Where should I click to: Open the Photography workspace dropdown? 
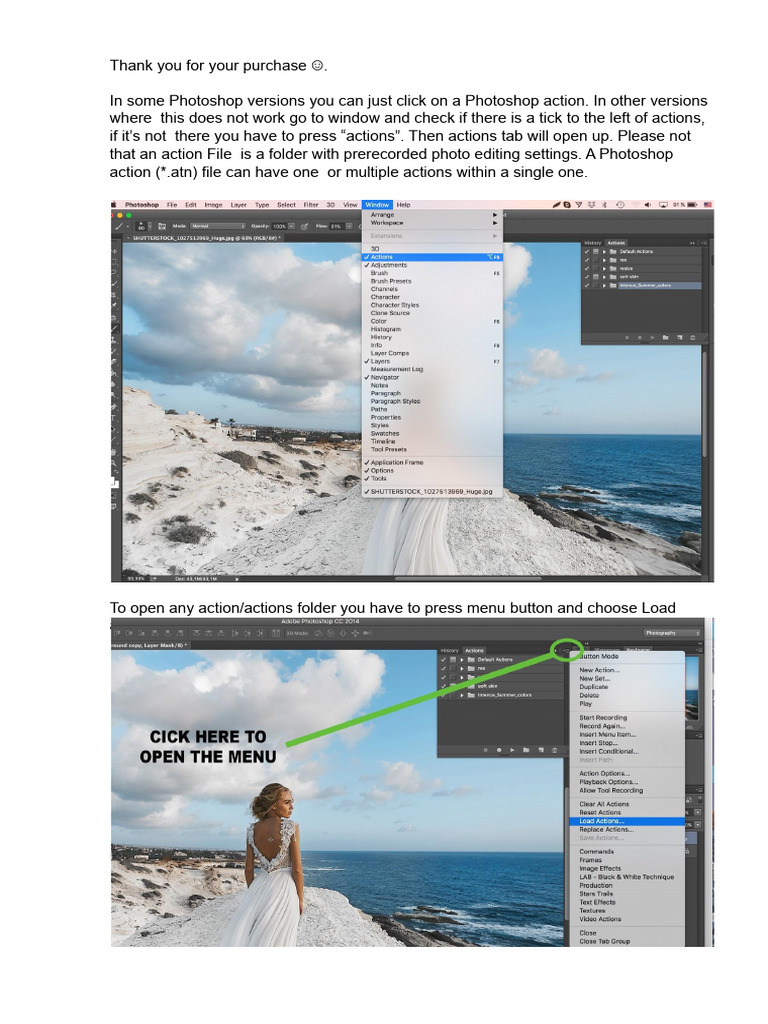672,633
